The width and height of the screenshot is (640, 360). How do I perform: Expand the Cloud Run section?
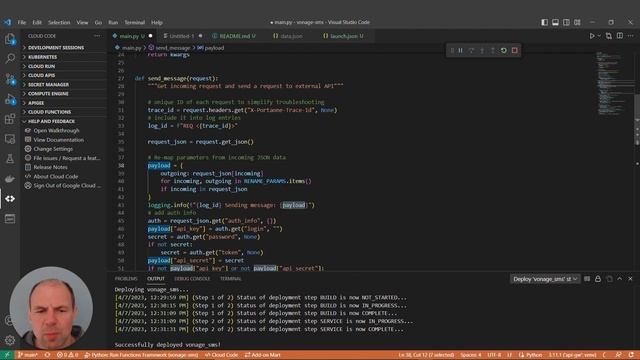pyautogui.click(x=64, y=66)
